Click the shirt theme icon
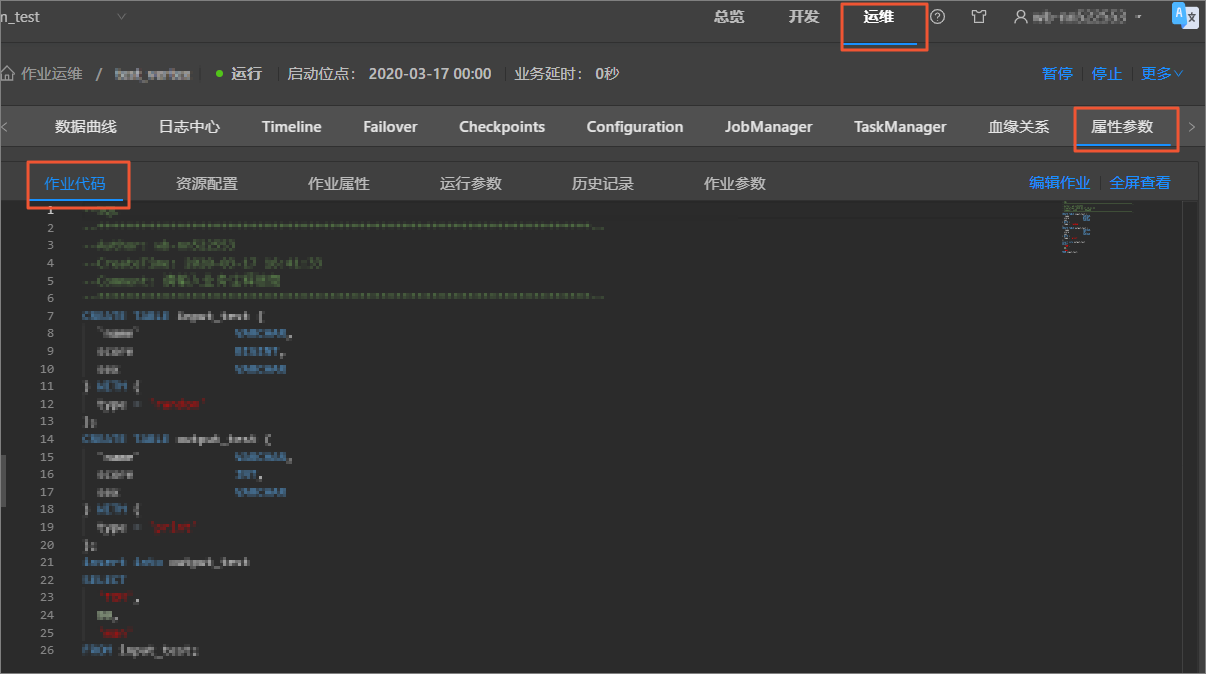Viewport: 1206px width, 674px height. coord(979,17)
